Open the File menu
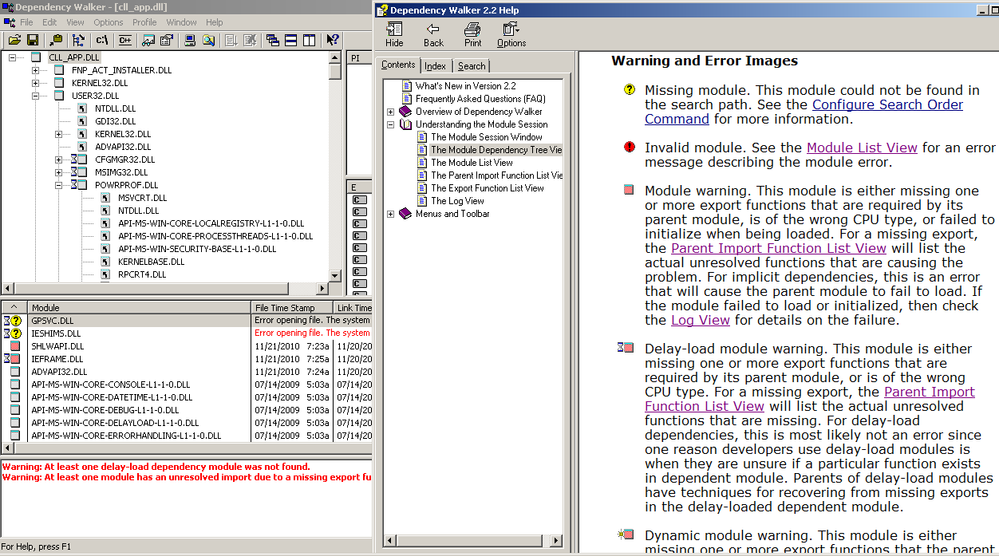This screenshot has height=556, width=999. (x=26, y=22)
